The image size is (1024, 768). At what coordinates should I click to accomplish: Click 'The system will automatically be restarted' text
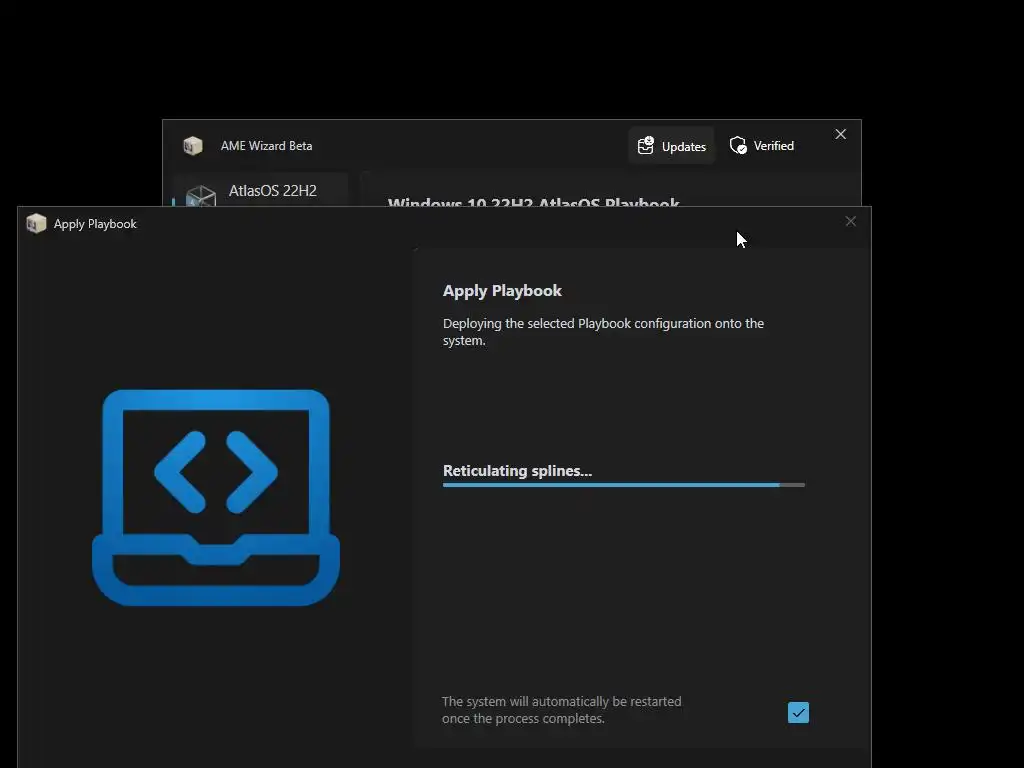(562, 710)
